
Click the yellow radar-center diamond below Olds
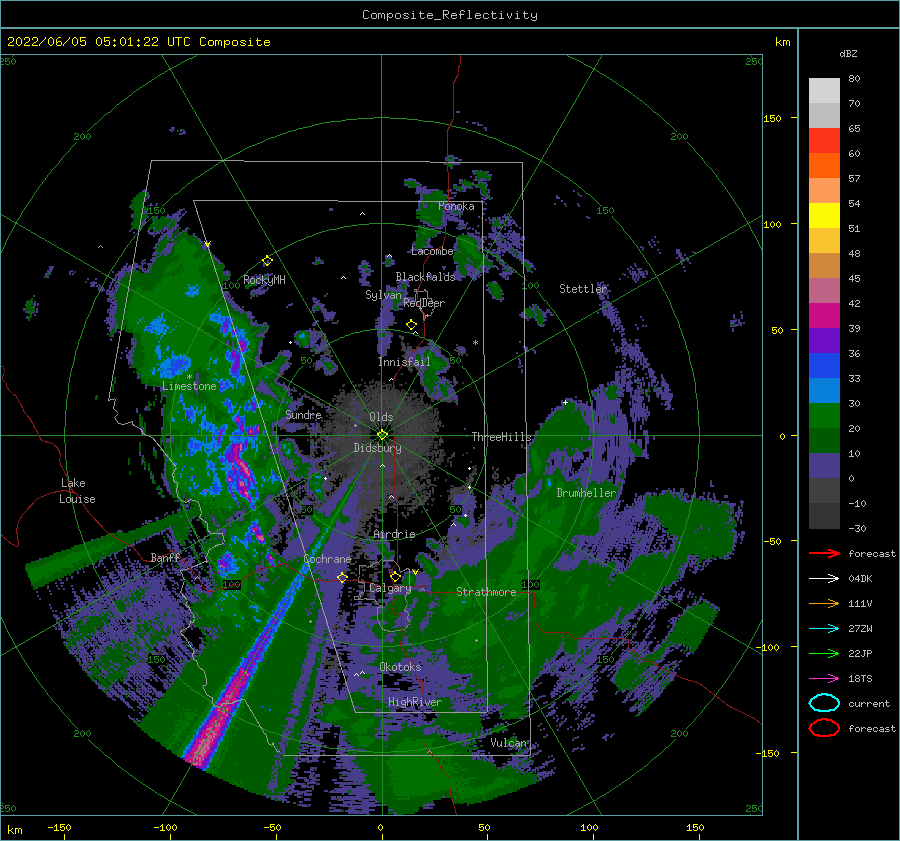pyautogui.click(x=382, y=435)
